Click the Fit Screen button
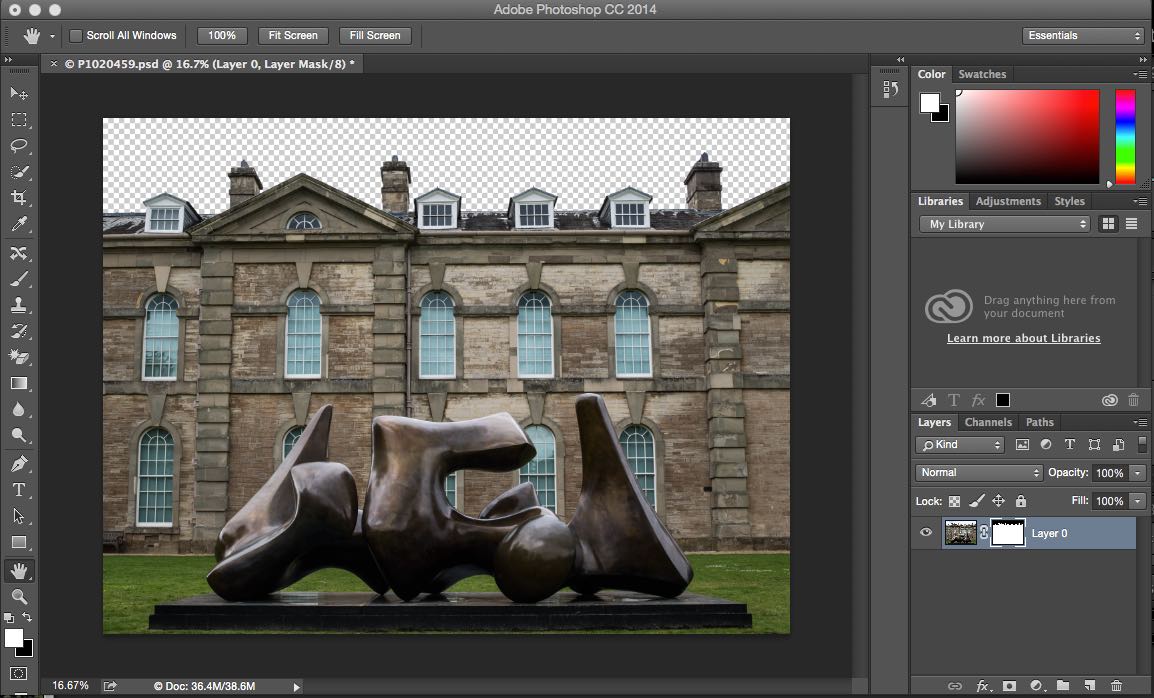This screenshot has width=1154, height=698. [x=293, y=36]
